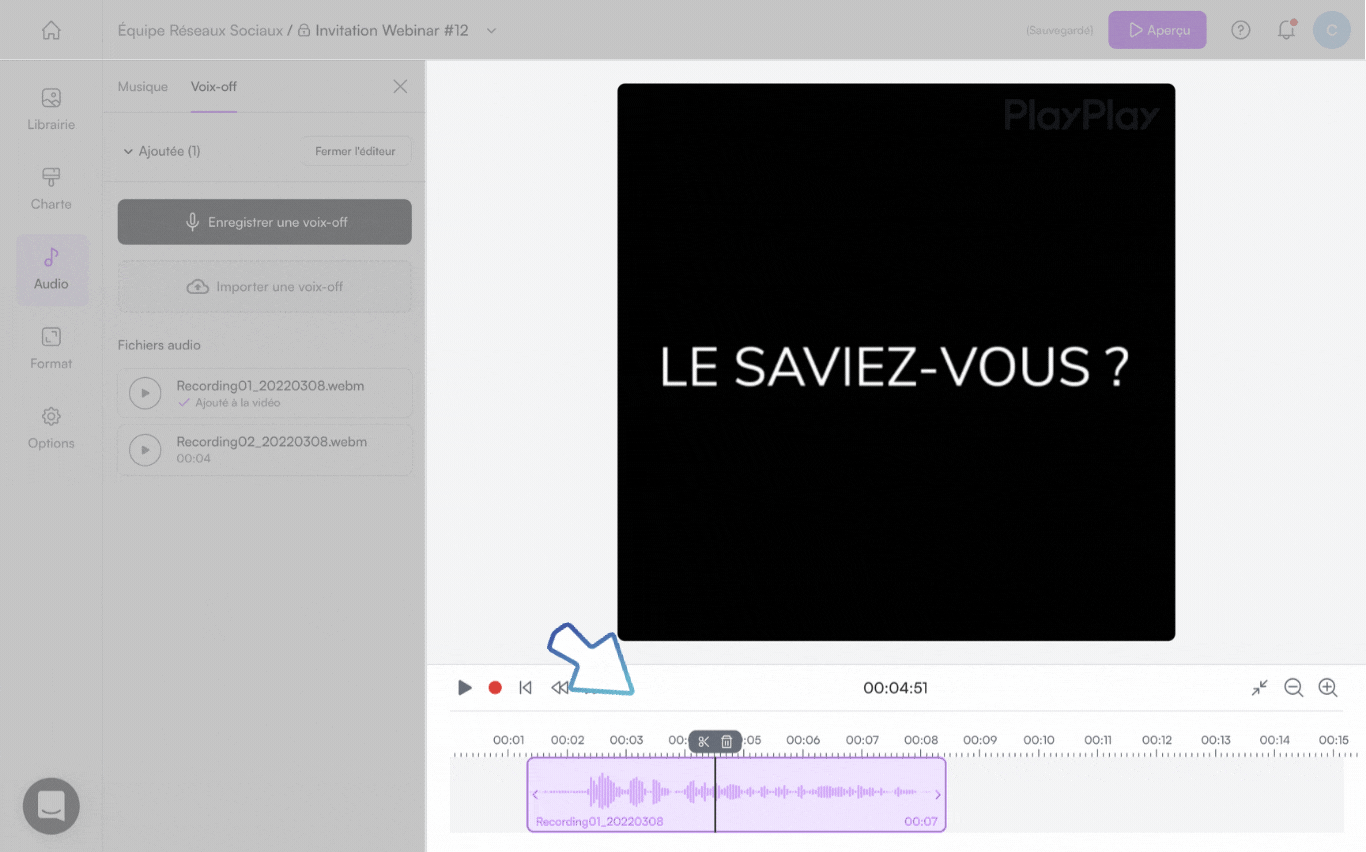Zoom in the timeline
Image resolution: width=1366 pixels, height=852 pixels.
click(x=1328, y=688)
